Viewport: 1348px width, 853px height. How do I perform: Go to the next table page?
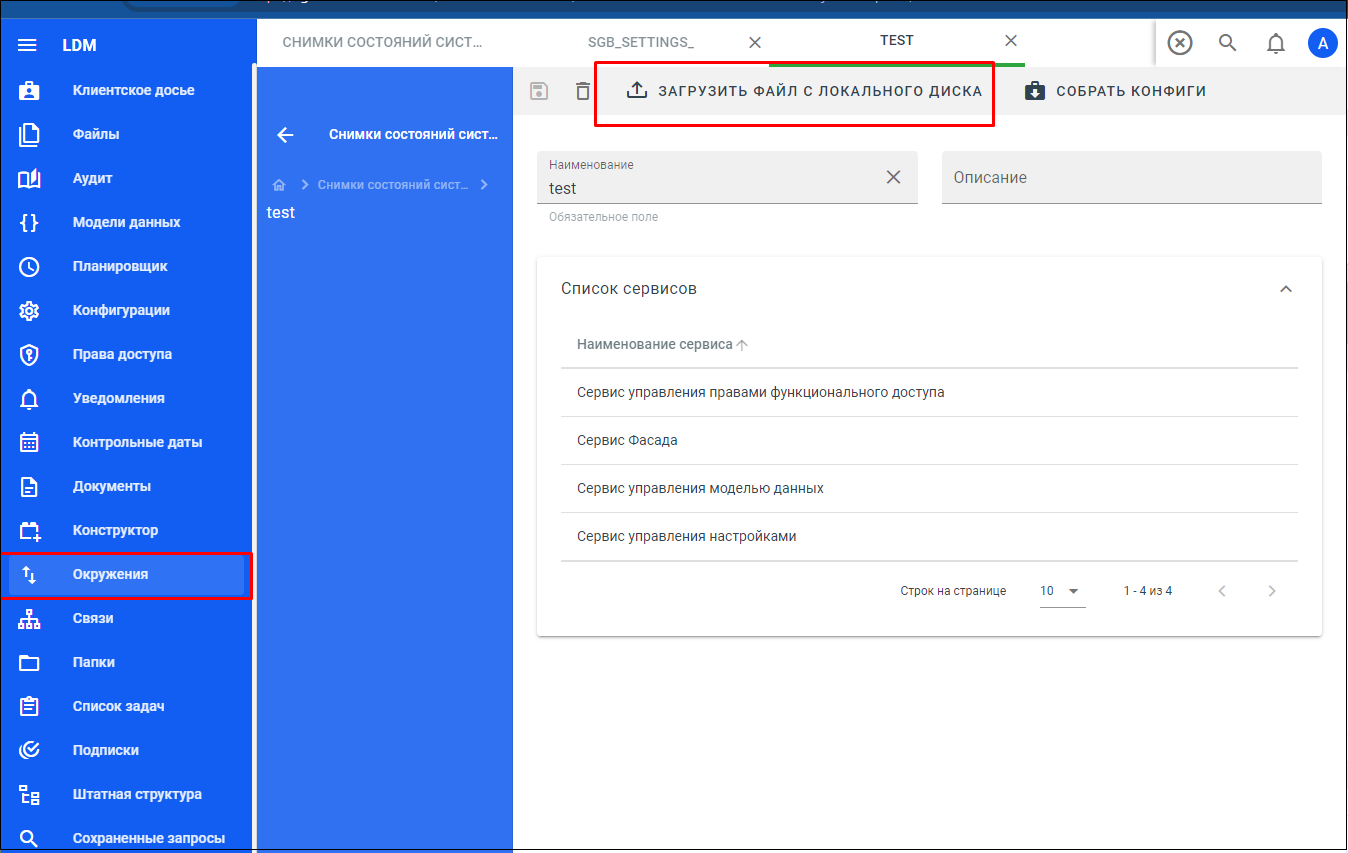coord(1272,591)
